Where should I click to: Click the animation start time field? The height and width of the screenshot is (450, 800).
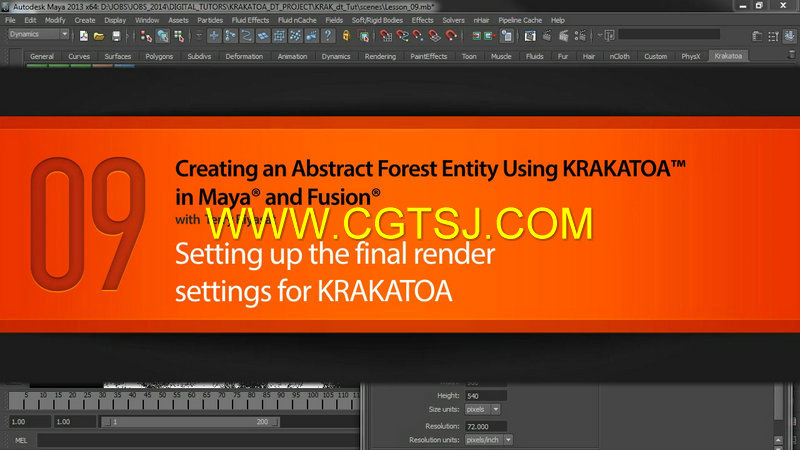[30, 422]
